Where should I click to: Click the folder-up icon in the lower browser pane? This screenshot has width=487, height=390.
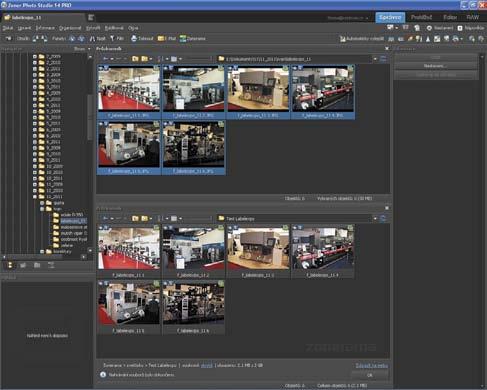(x=135, y=218)
